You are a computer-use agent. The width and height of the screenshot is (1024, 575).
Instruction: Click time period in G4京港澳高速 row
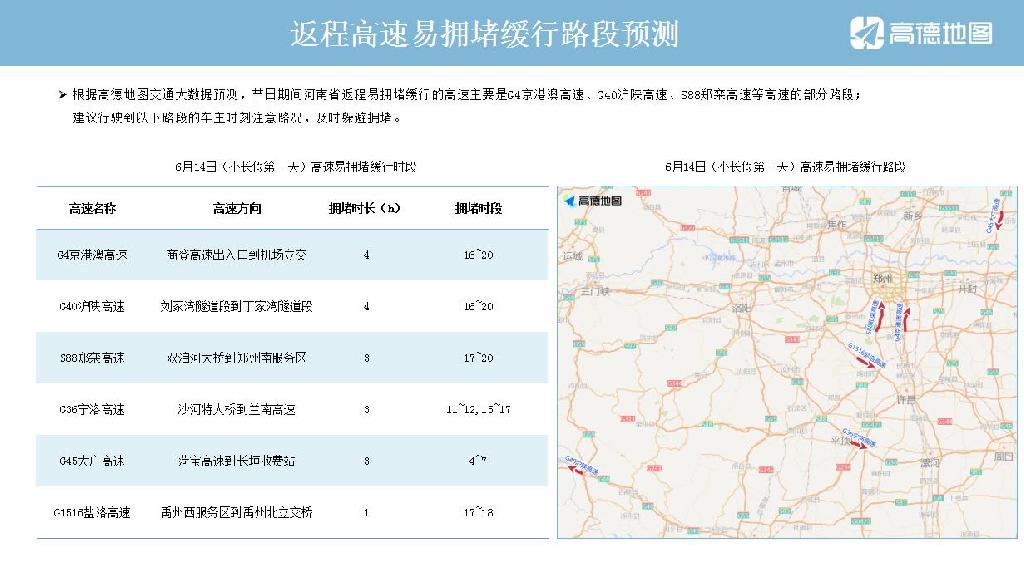click(x=479, y=255)
